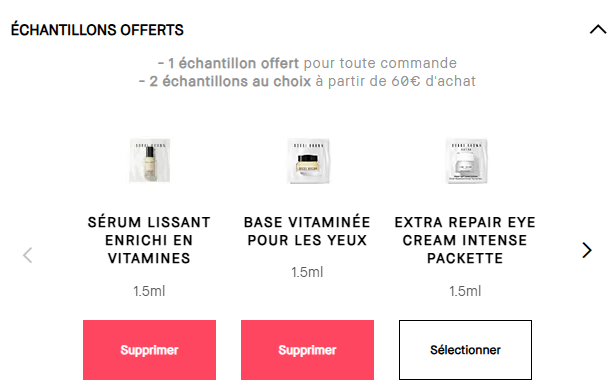Select the Extra Repair Eye Cream sample
This screenshot has height=392, width=615.
point(466,350)
